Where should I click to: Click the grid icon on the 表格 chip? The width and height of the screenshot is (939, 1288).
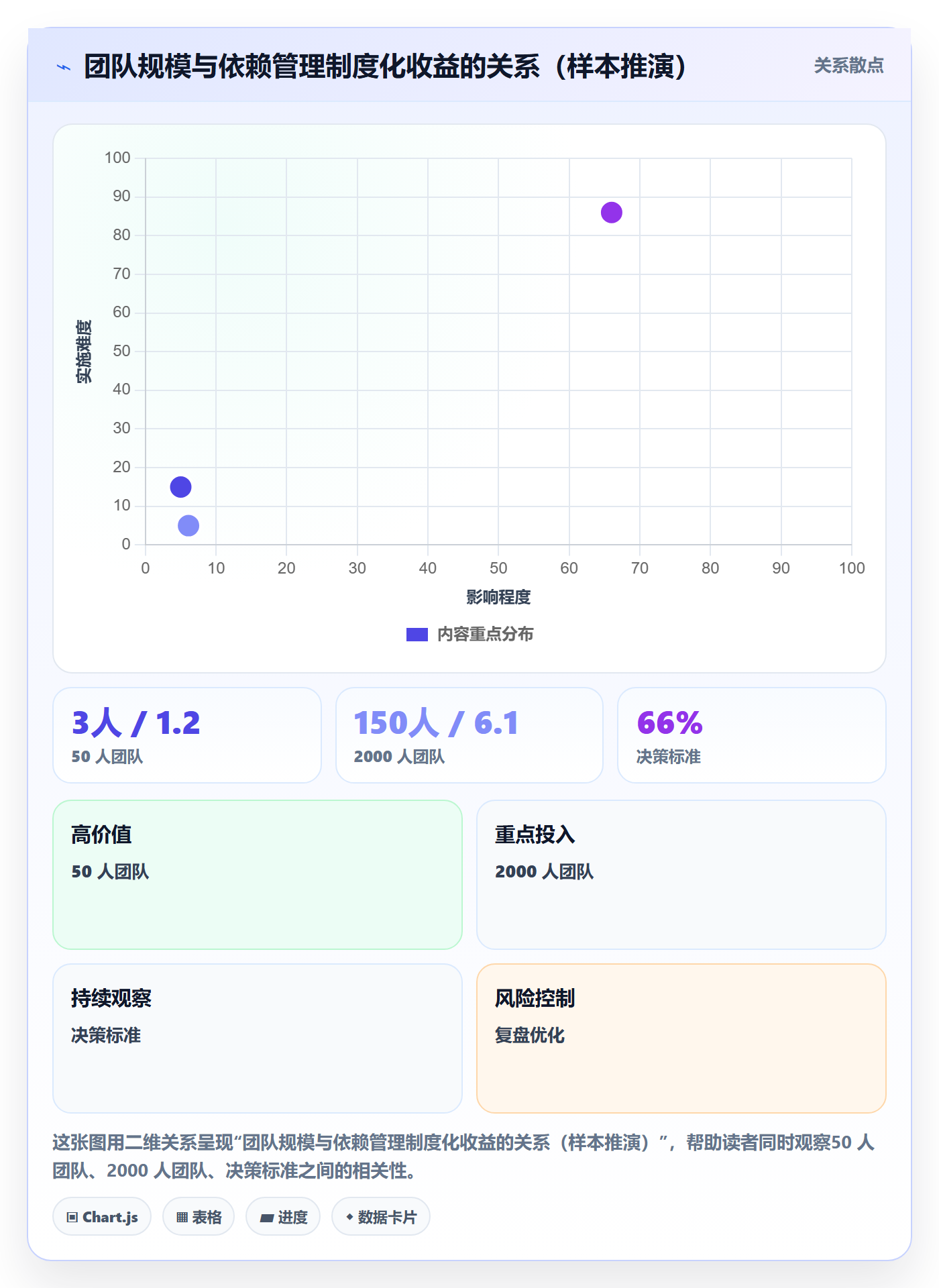click(x=182, y=1218)
